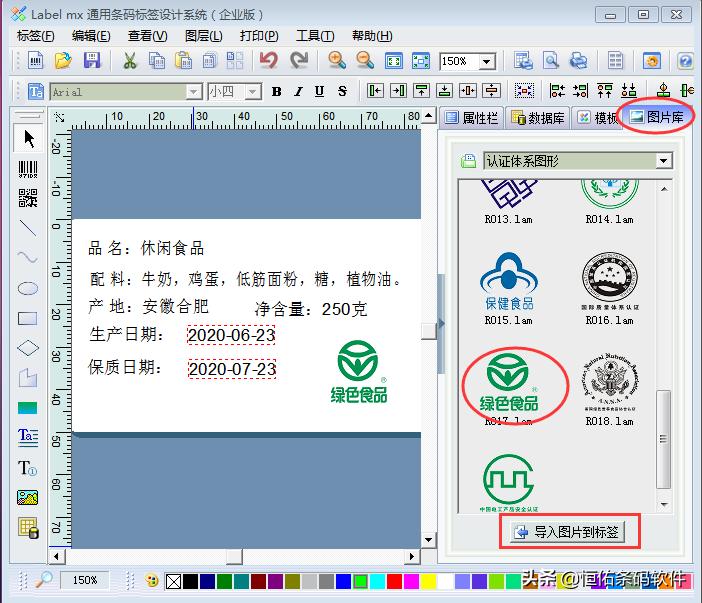
Task: Switch to the 图片库 tab
Action: pyautogui.click(x=657, y=117)
